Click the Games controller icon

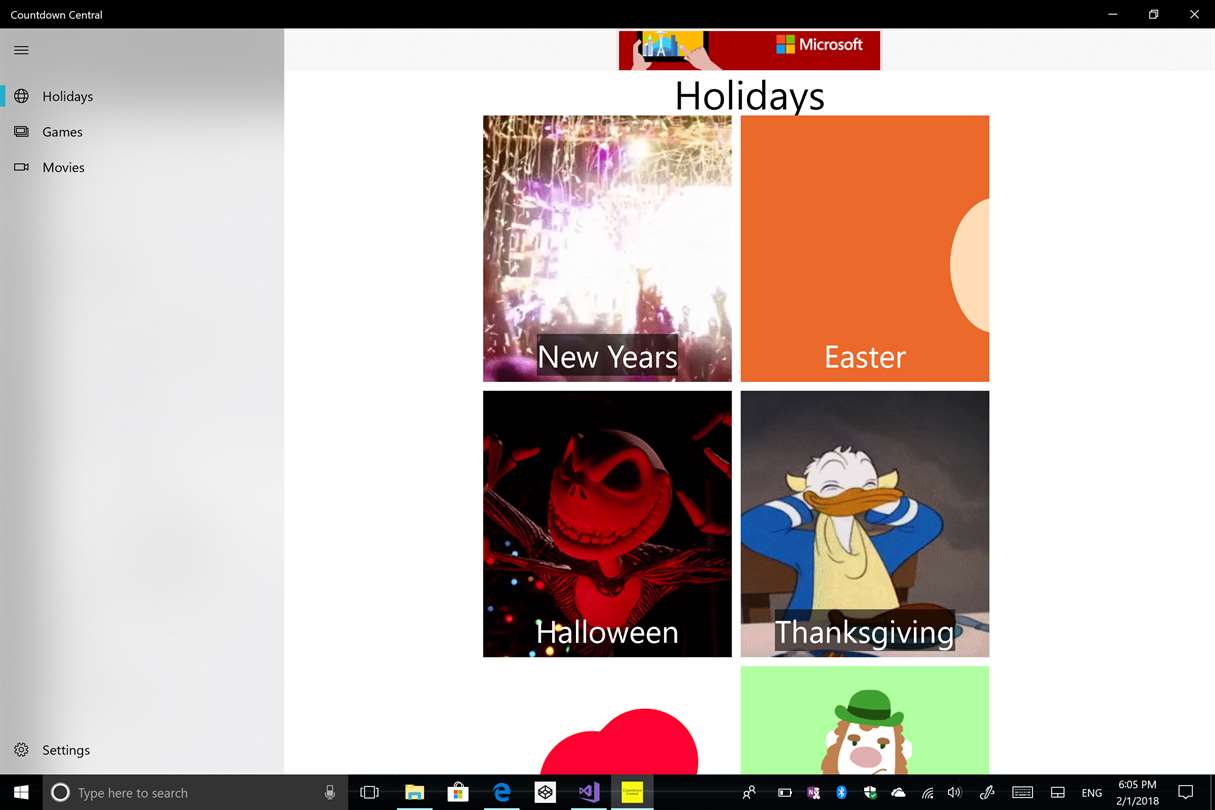tap(21, 132)
